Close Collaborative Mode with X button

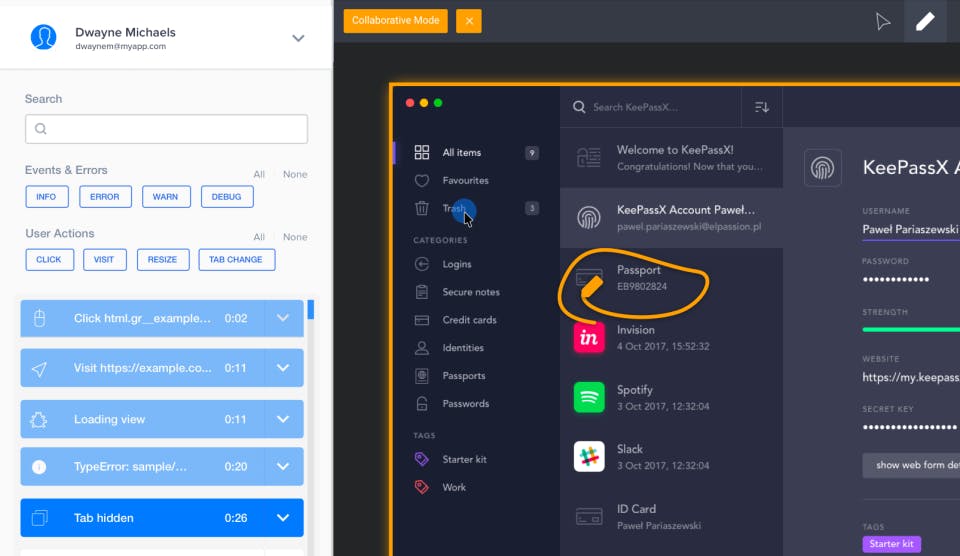469,21
